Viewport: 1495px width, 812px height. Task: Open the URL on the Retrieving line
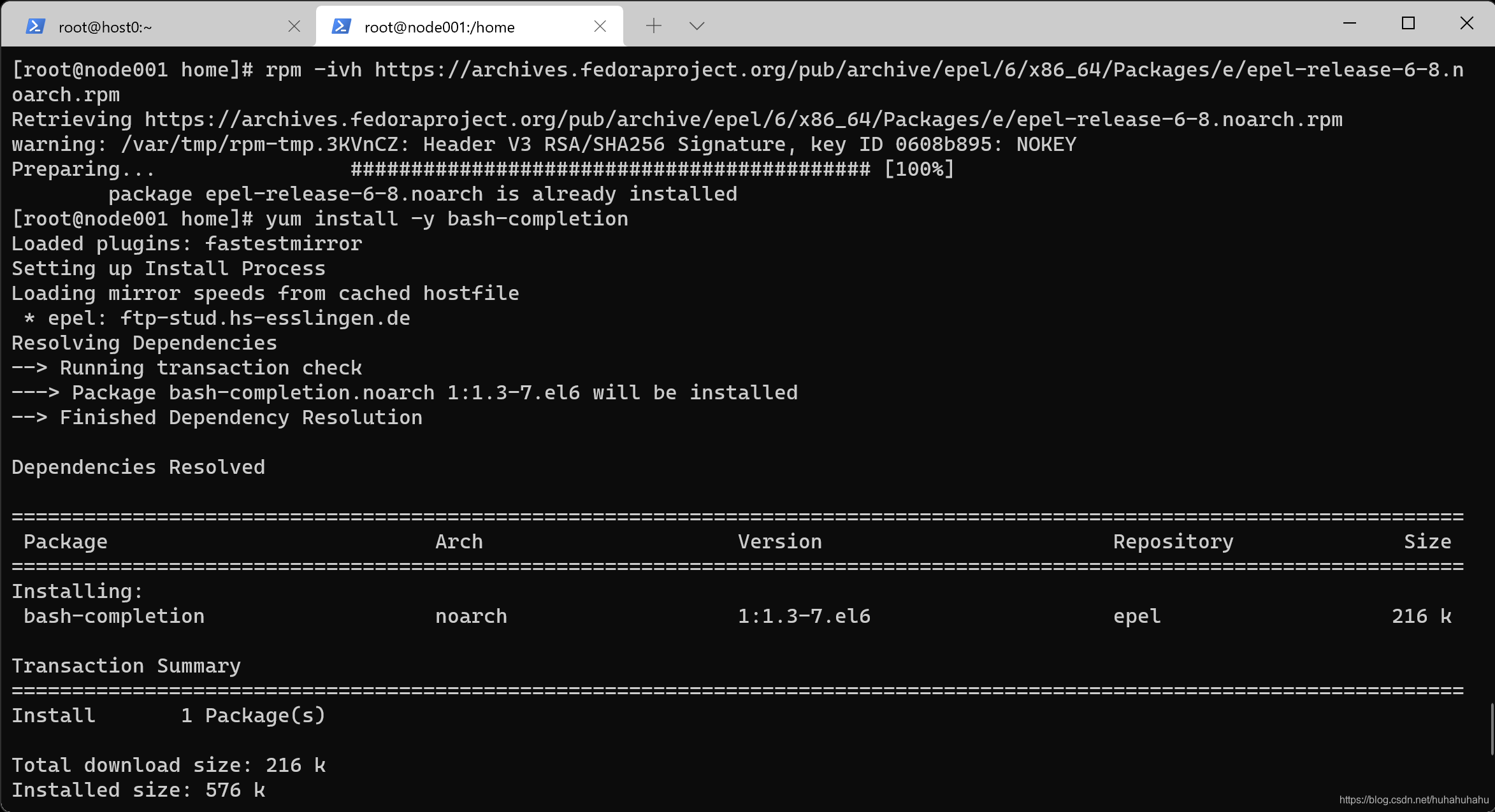pos(742,120)
